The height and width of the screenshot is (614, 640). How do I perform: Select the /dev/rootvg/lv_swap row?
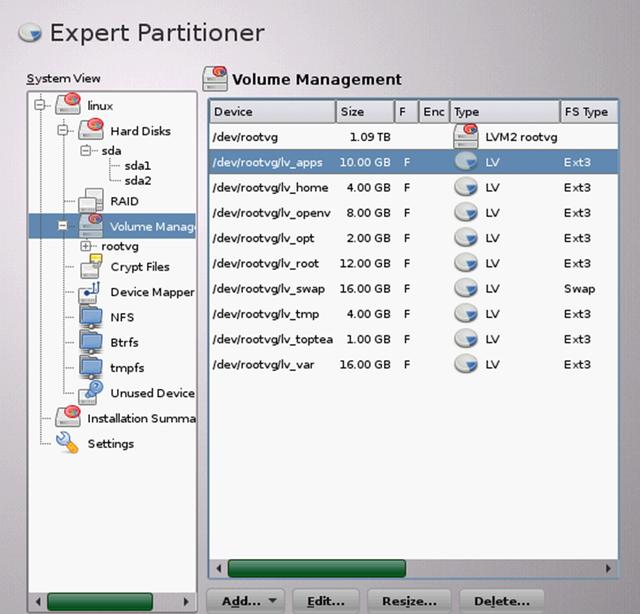point(413,289)
